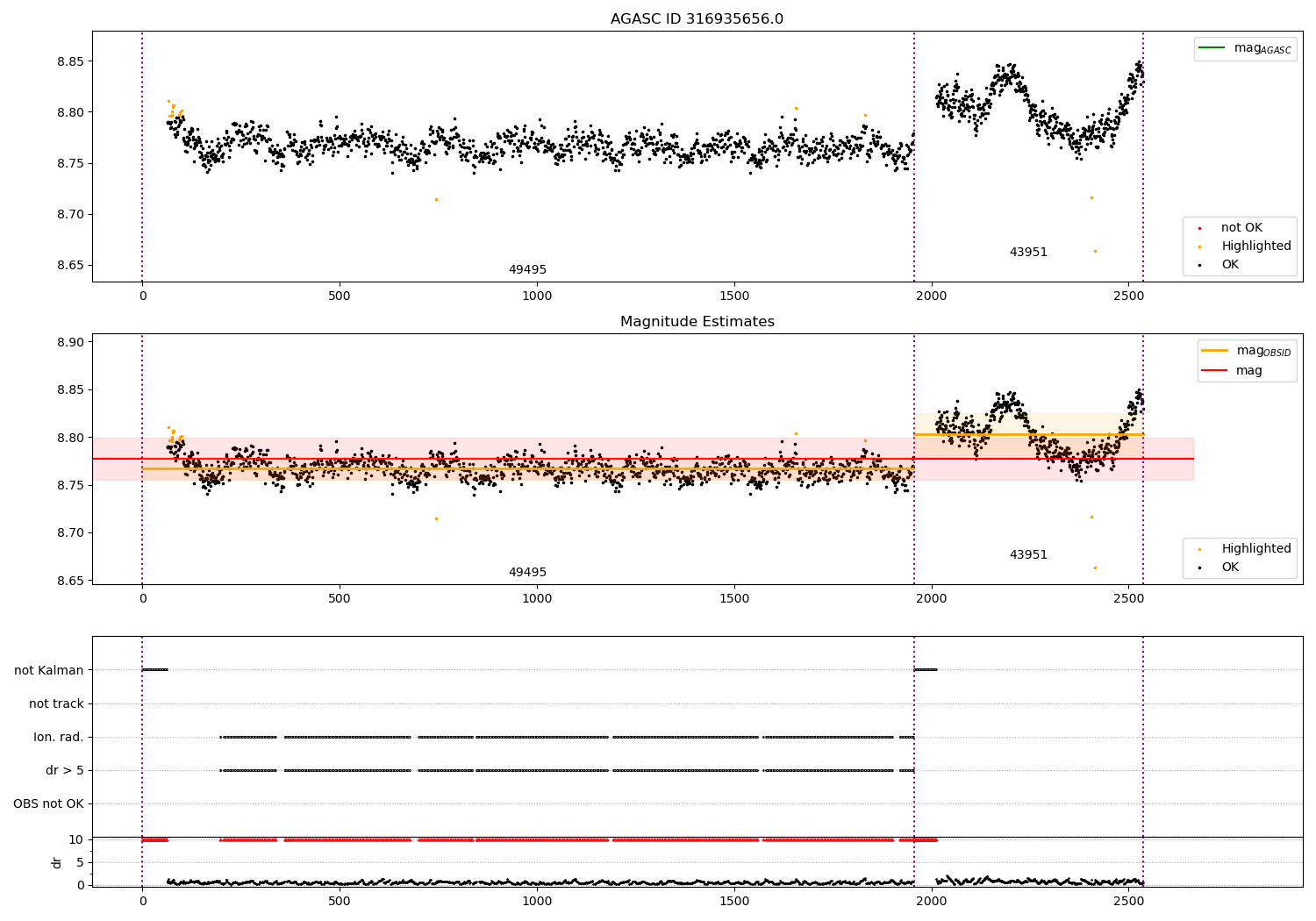Click the "43951" label in the top plot
The height and width of the screenshot is (921, 1316).
point(1028,253)
